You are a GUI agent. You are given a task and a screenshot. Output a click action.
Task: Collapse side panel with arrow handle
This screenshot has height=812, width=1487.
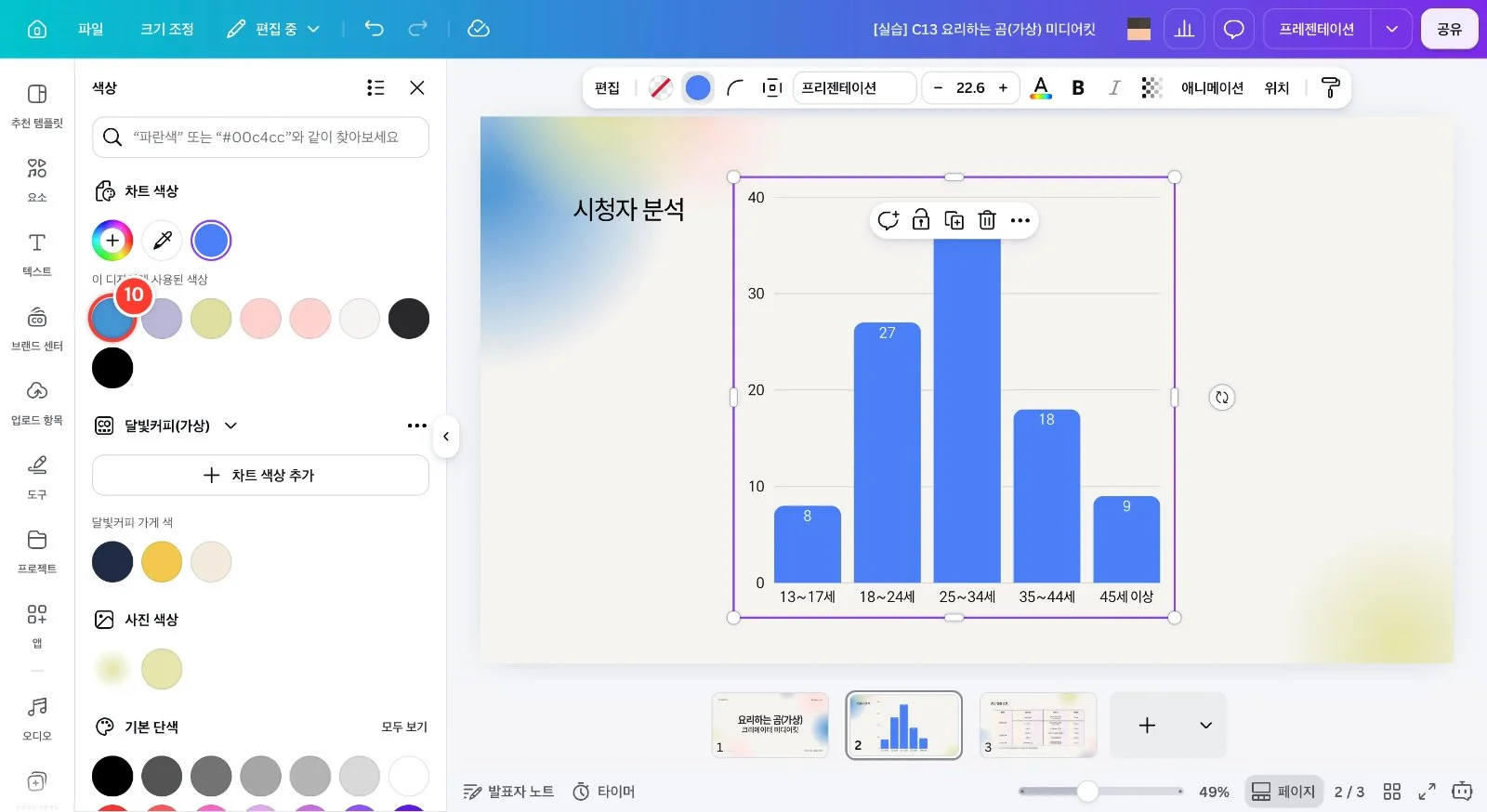point(446,436)
